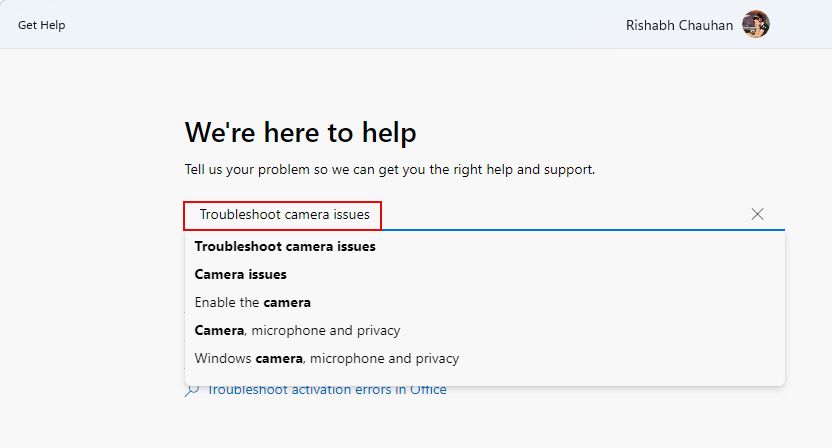This screenshot has width=832, height=448.
Task: Click the word 'Office' in the activation link
Action: (x=426, y=390)
